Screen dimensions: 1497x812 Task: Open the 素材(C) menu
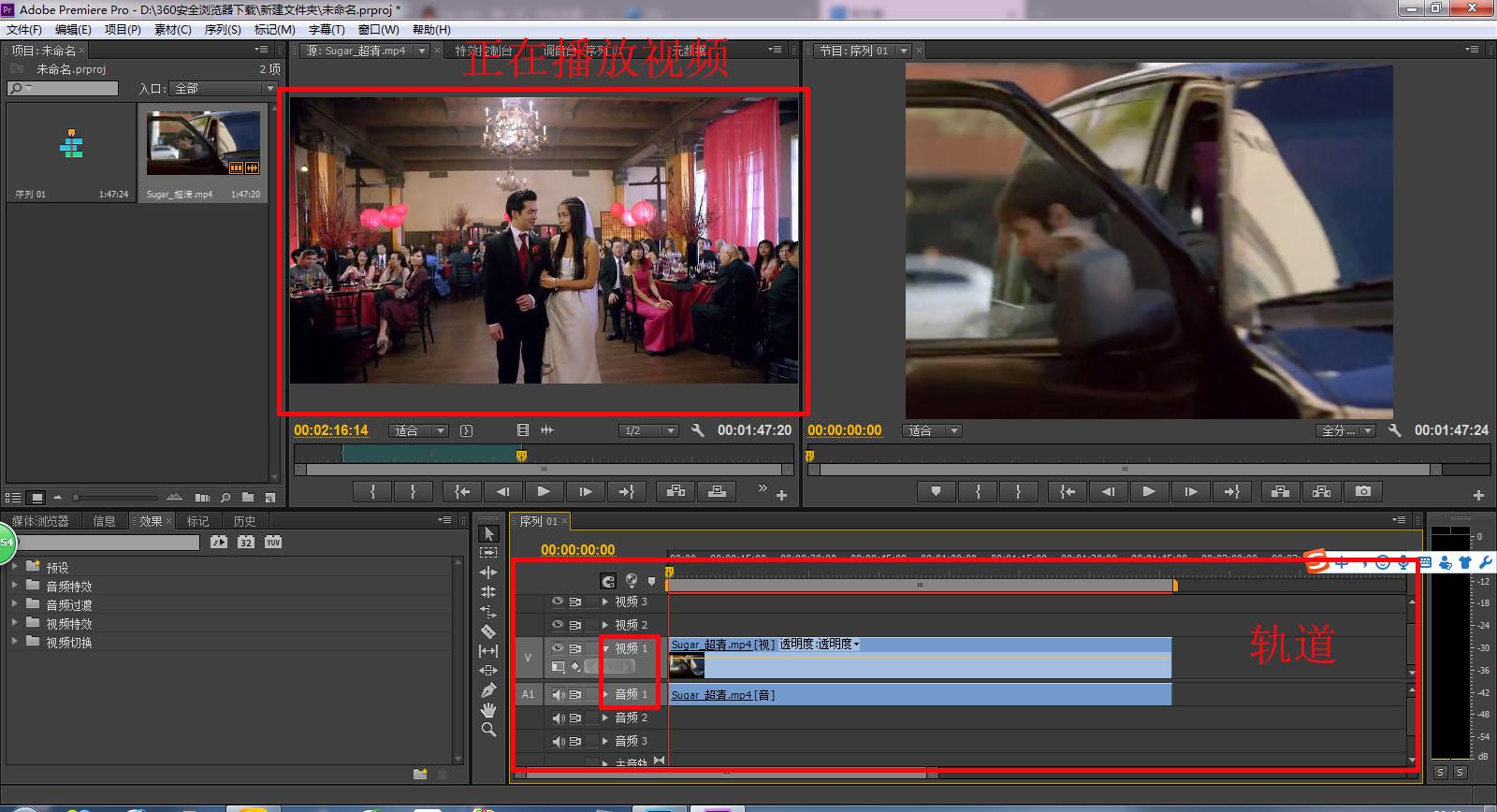(x=173, y=29)
